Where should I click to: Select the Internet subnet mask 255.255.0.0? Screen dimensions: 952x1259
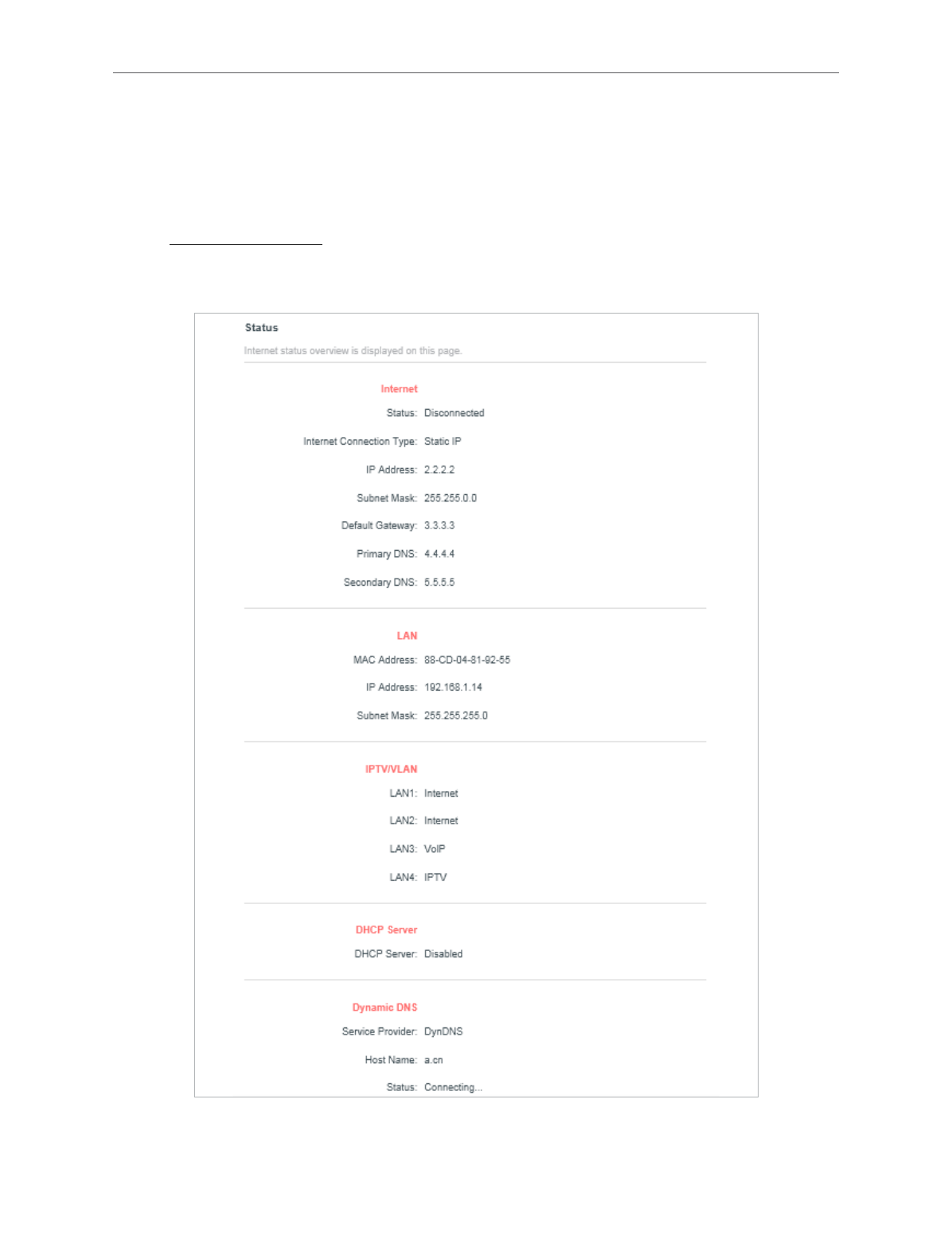(451, 498)
